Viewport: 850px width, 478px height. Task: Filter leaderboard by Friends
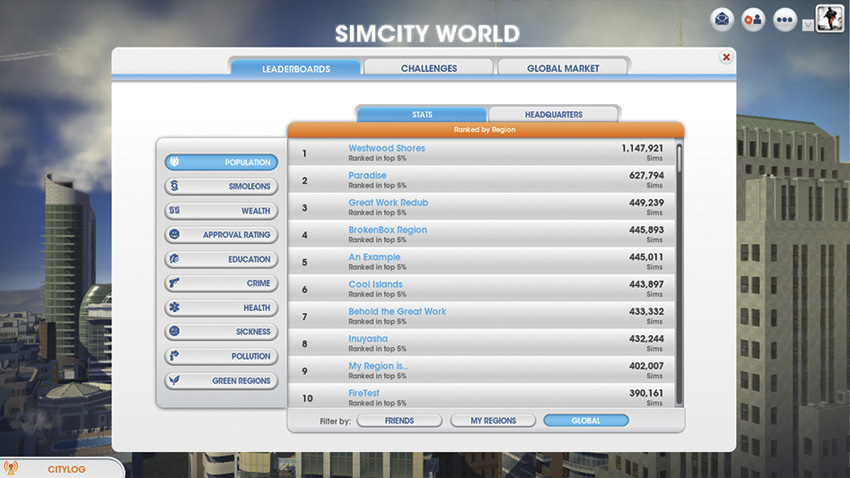point(400,421)
